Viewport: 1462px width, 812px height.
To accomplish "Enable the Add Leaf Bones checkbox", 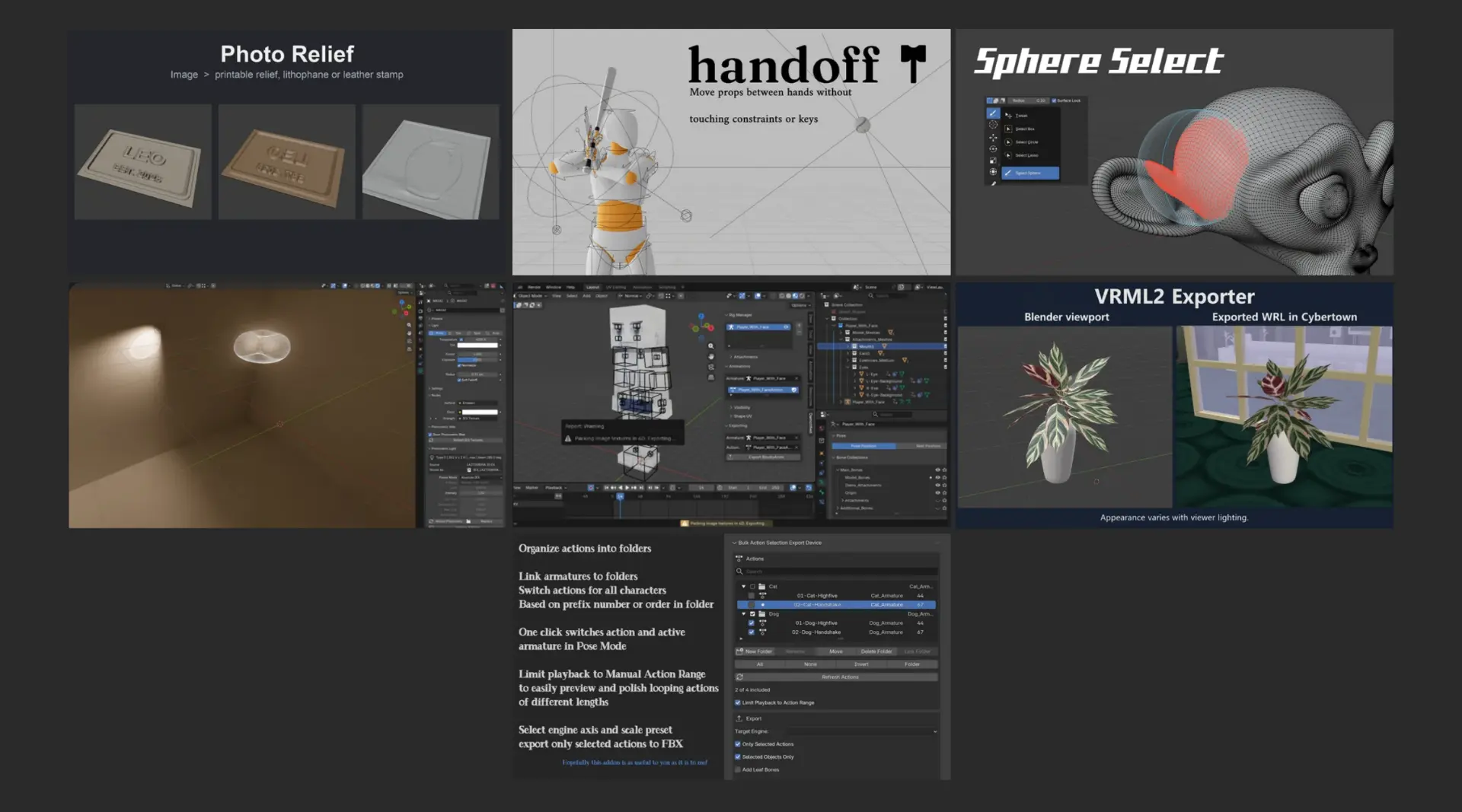I will pos(738,770).
